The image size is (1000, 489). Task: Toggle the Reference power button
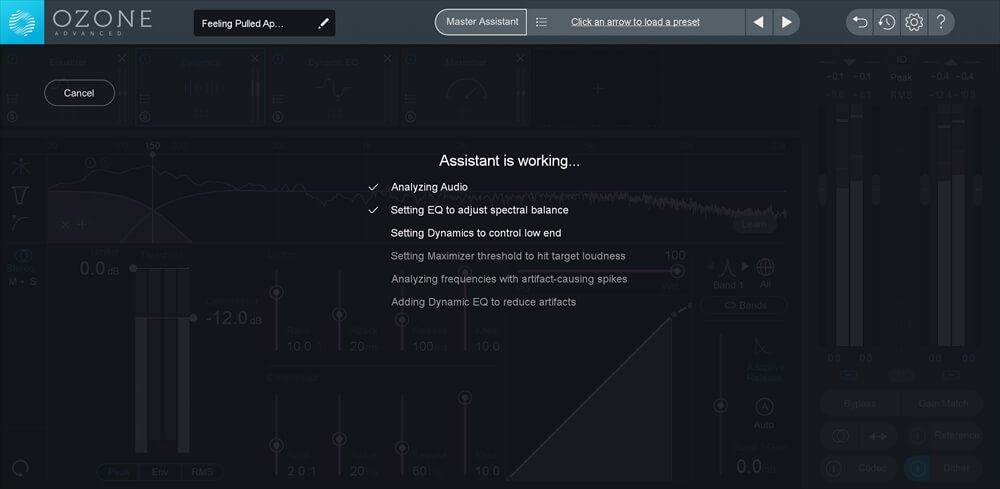tap(918, 436)
